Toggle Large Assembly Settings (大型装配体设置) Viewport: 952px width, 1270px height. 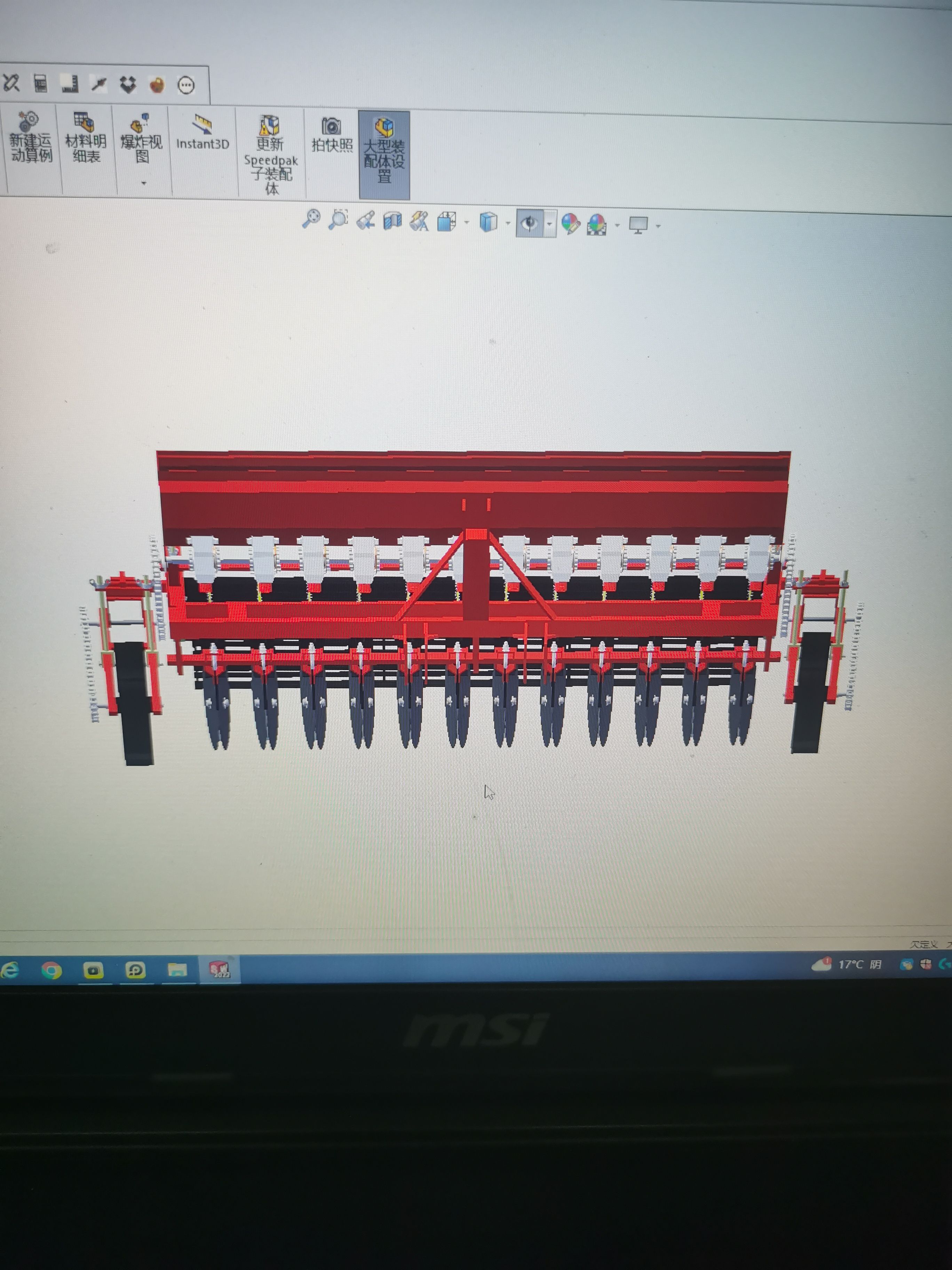(384, 151)
